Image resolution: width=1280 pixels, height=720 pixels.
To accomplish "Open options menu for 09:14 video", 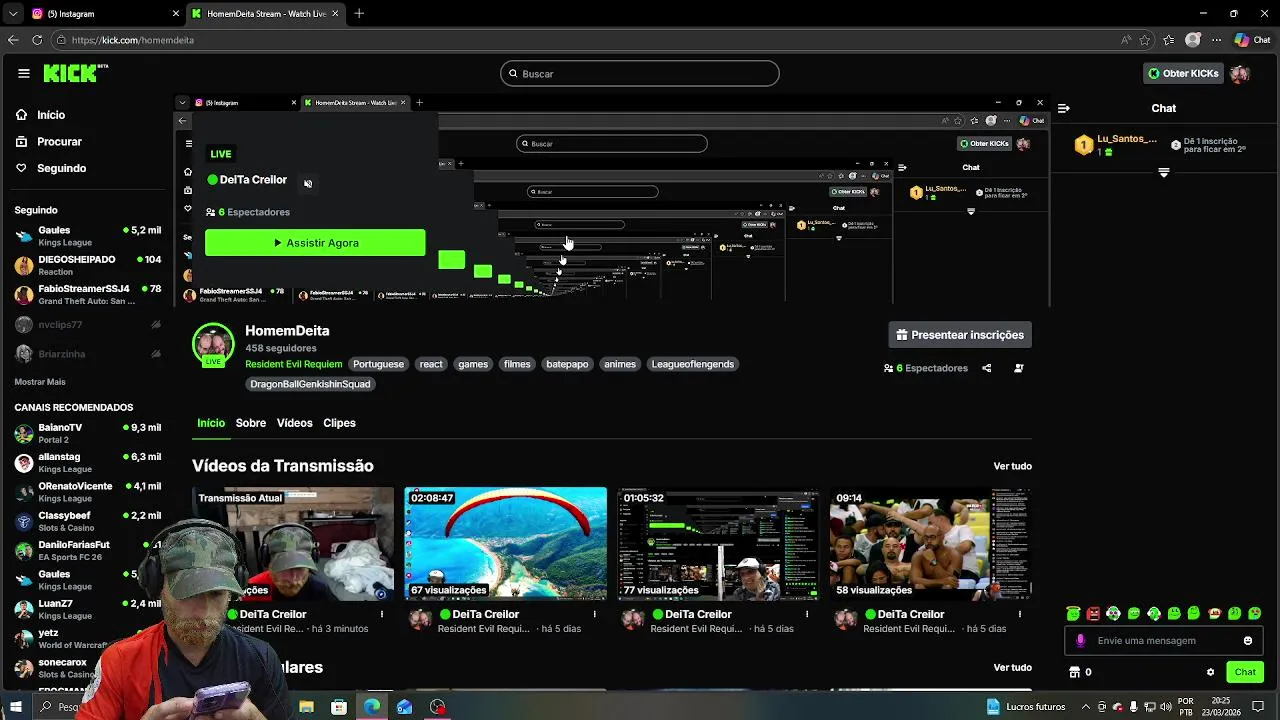I will point(1020,614).
